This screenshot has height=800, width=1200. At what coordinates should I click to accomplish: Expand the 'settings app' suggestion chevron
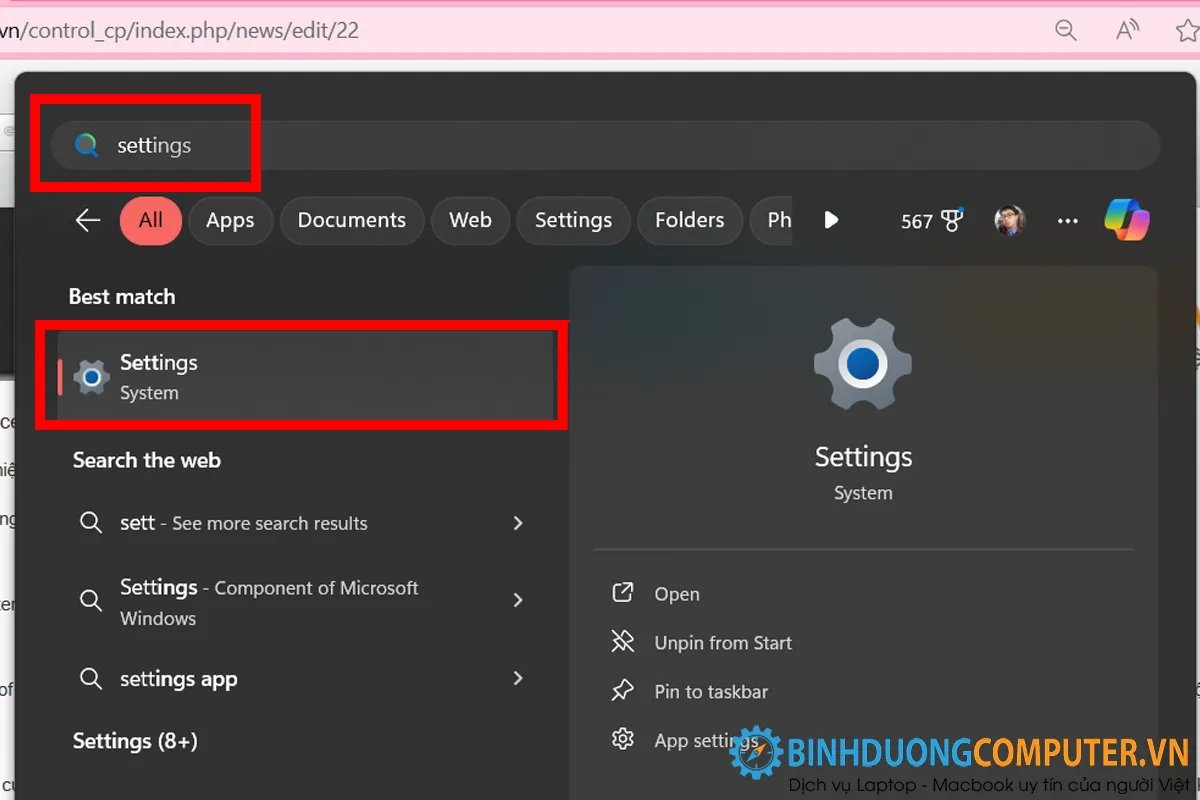tap(518, 678)
